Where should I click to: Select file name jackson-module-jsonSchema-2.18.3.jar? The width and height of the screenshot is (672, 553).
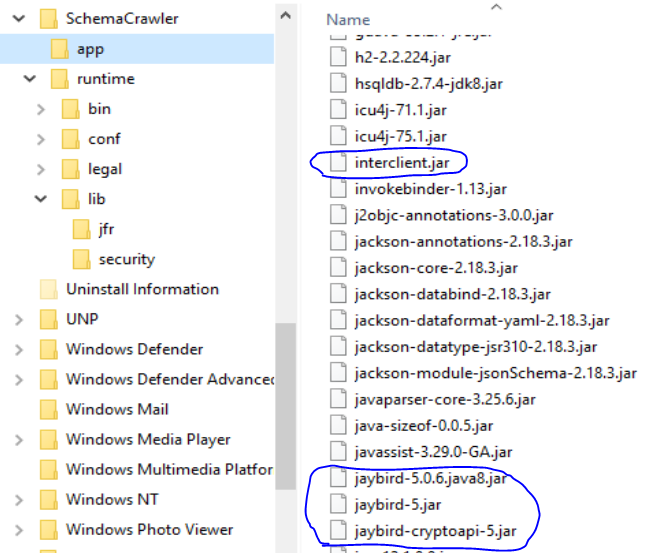point(495,373)
